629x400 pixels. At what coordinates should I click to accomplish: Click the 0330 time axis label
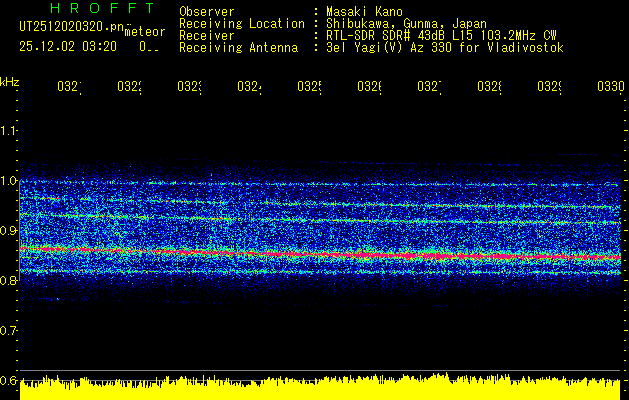pos(610,87)
